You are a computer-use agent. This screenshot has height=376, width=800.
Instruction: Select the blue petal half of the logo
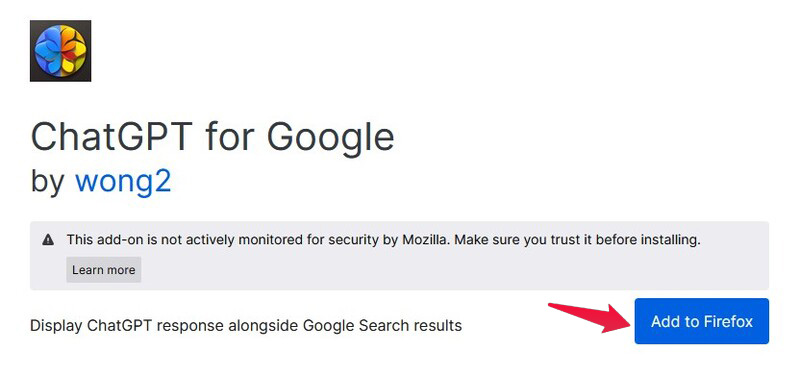(48, 51)
